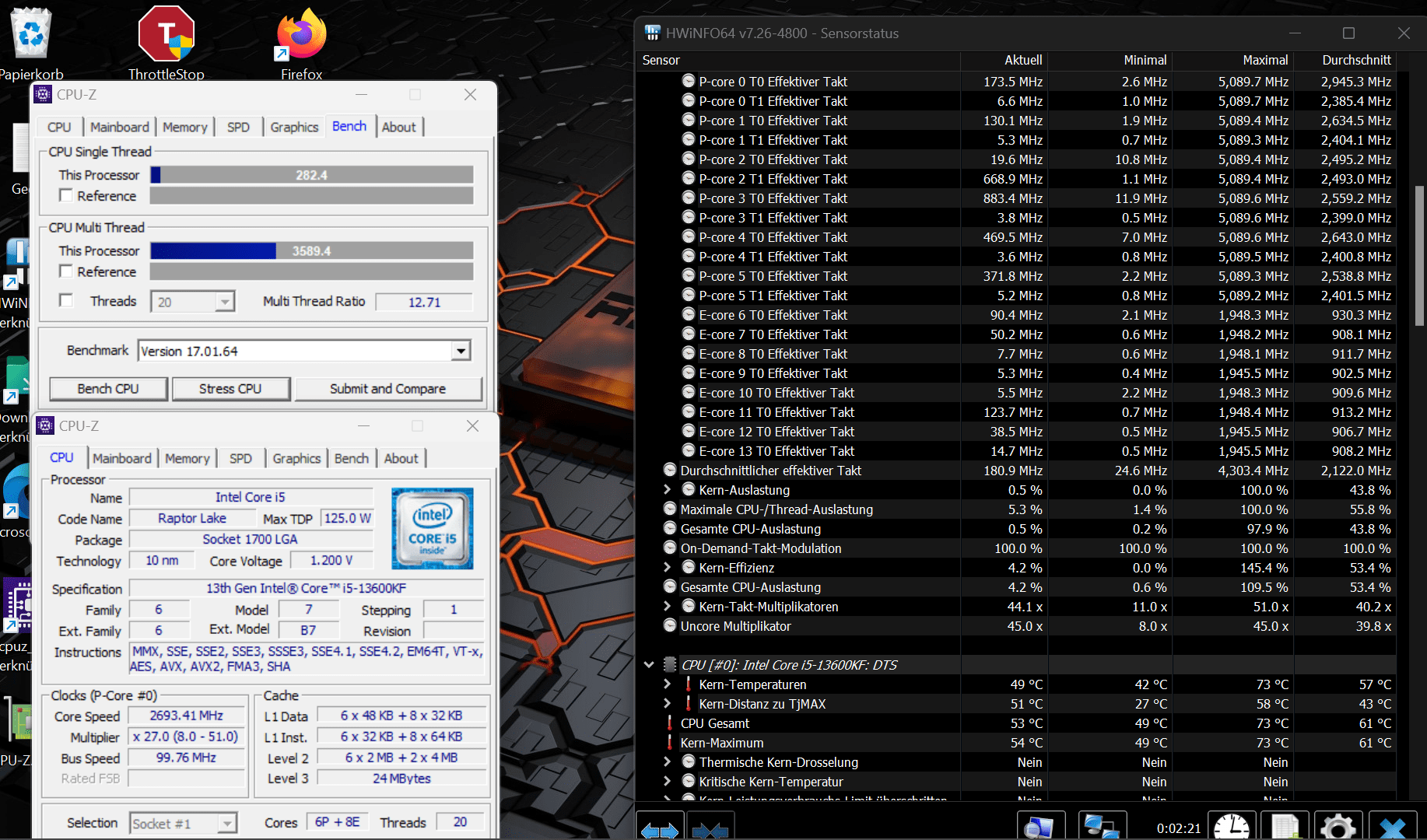
Task: Click clock icon beside P-core 0 T0 Effektiver Takt
Action: 689,81
